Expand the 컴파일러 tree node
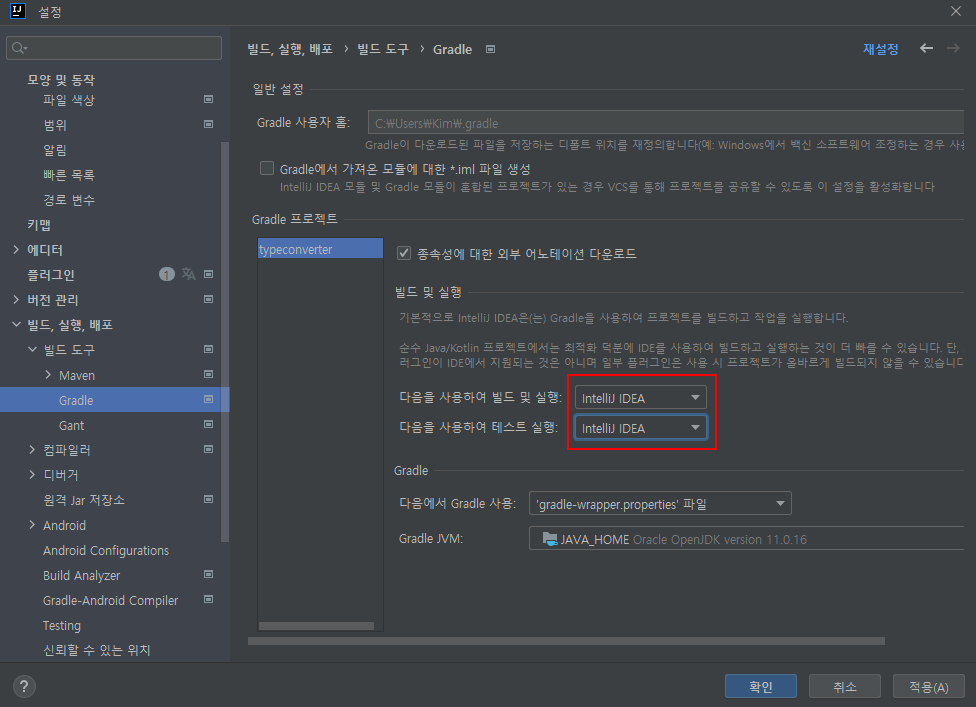 coord(32,449)
